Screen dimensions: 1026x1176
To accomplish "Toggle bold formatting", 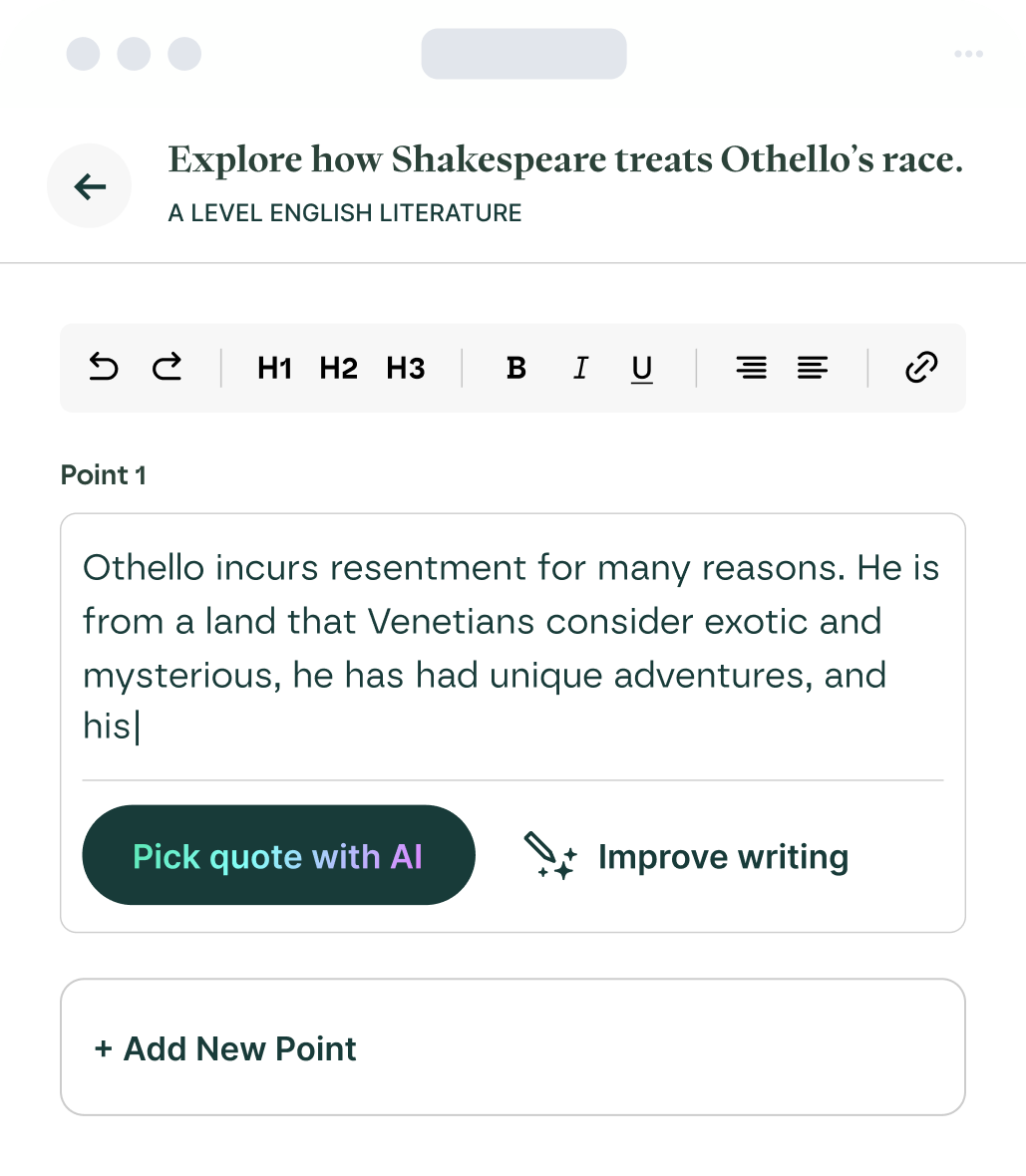I will [x=515, y=368].
